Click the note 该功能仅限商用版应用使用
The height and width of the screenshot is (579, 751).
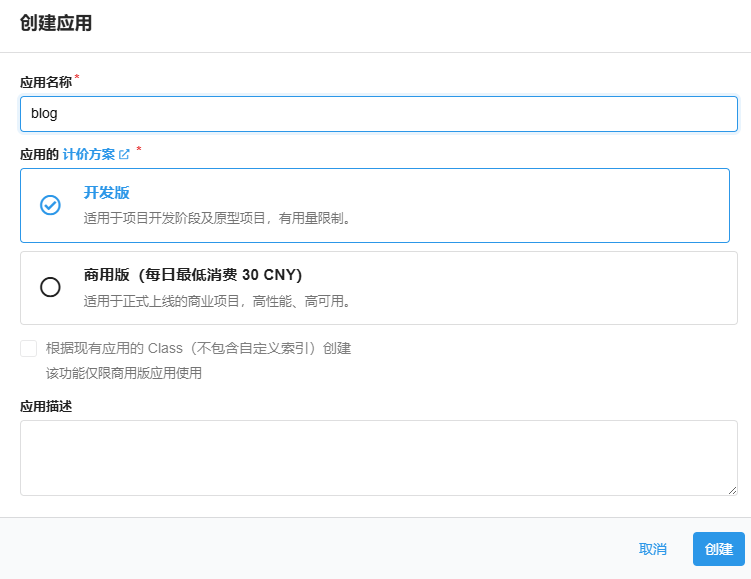[x=124, y=374]
